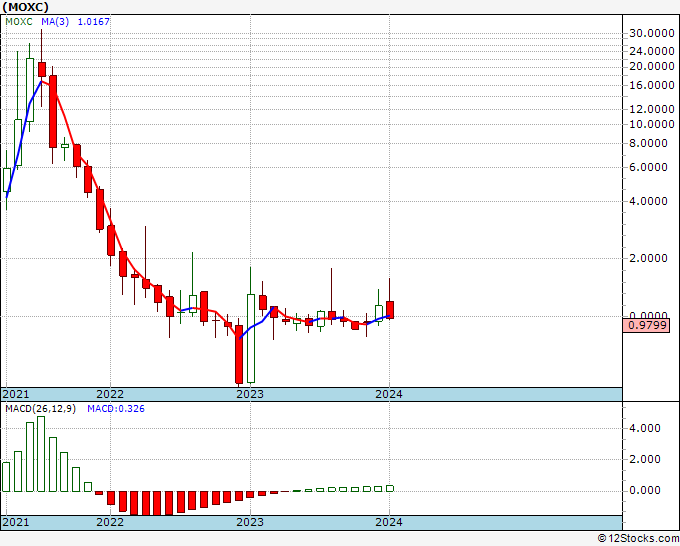Click the 0.000 MACD axis label
The image size is (680, 546).
pos(644,490)
